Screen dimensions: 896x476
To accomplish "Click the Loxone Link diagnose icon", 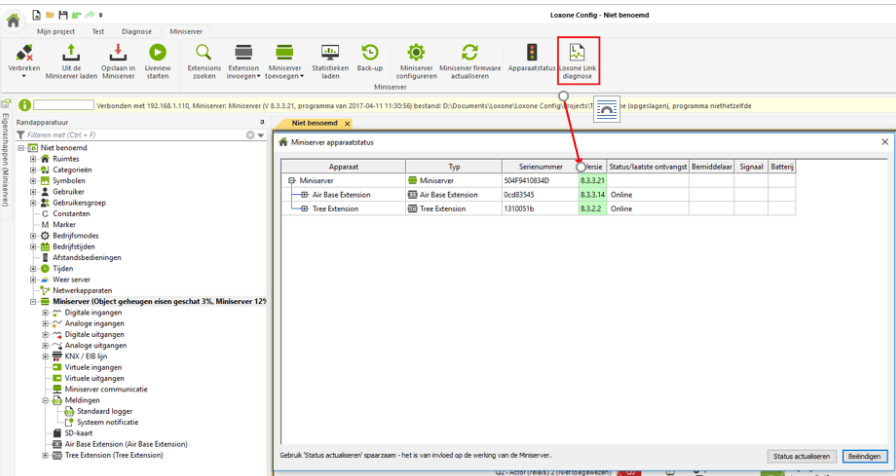I will point(577,52).
